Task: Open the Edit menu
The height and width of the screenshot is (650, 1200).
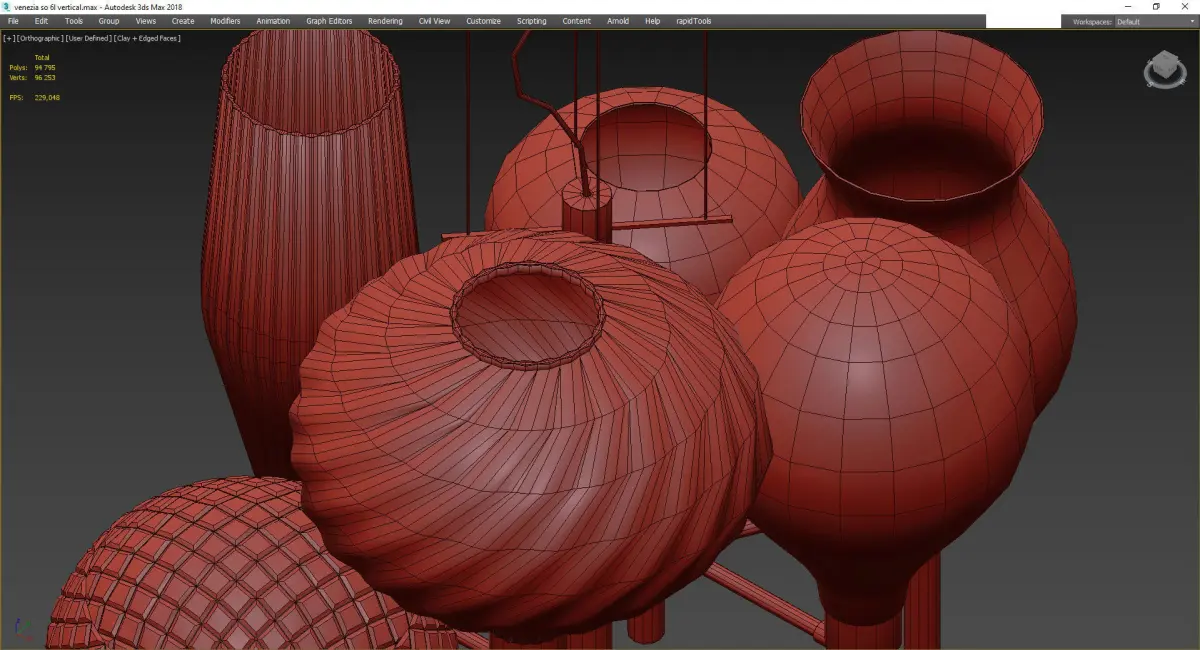Action: [41, 21]
